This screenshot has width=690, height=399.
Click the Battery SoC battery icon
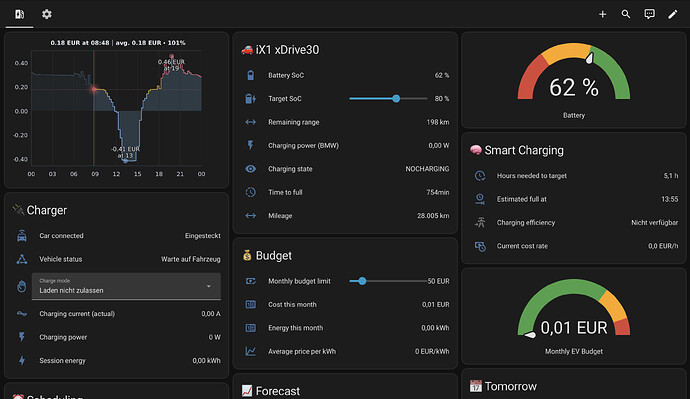pyautogui.click(x=250, y=75)
